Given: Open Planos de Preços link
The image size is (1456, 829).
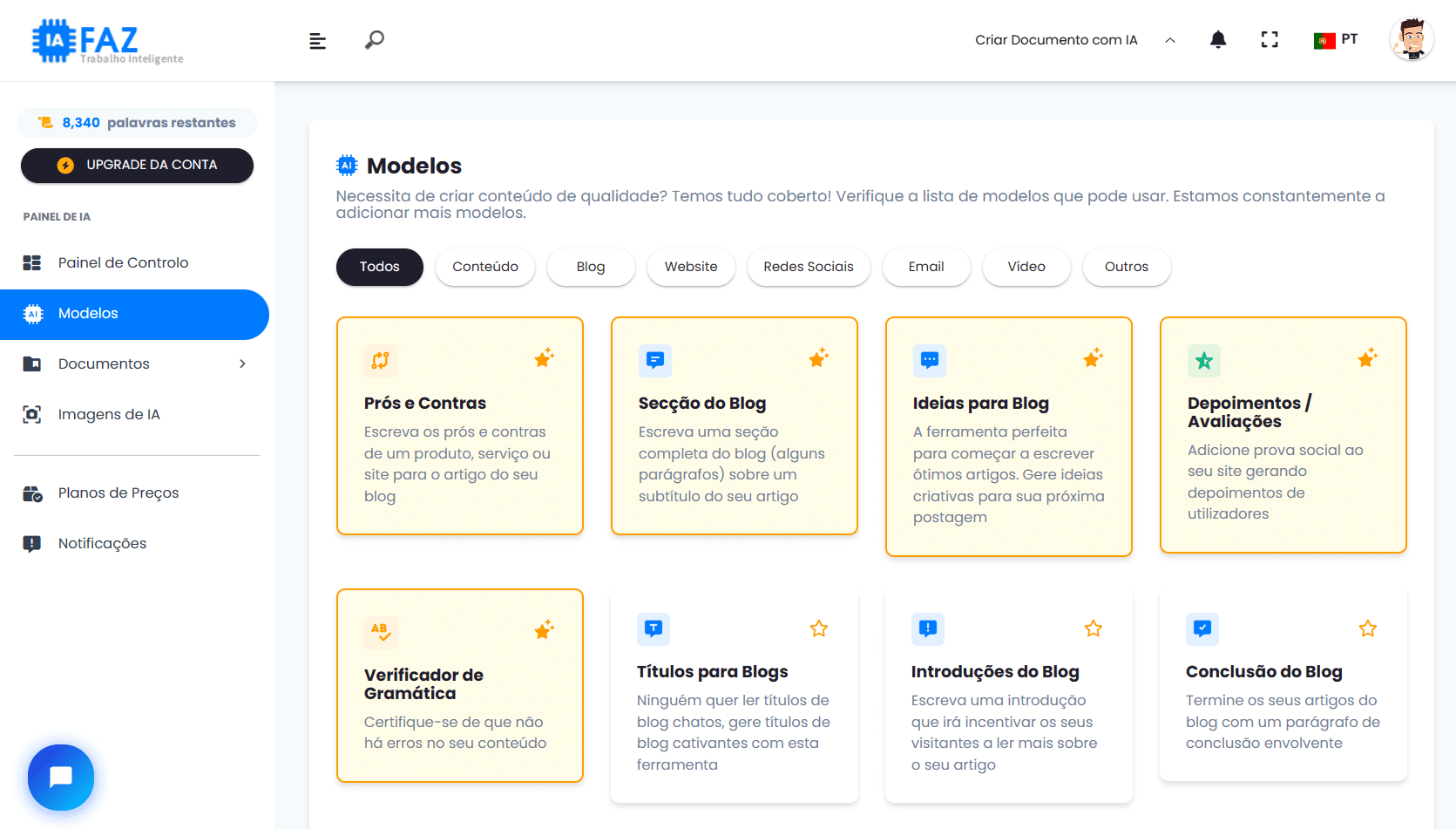Looking at the screenshot, I should click(119, 493).
